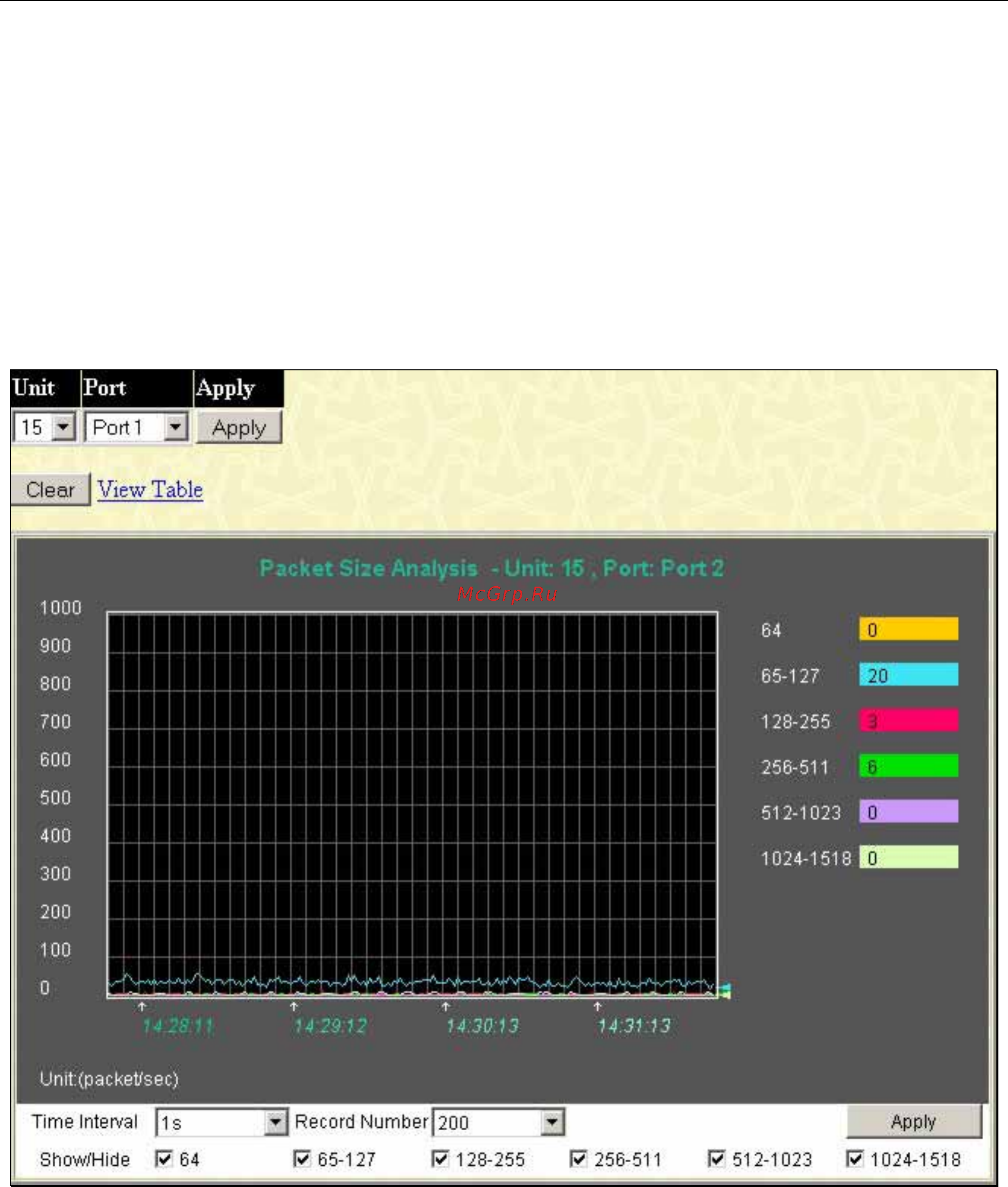
Task: Click the 100 y-axis label
Action: click(55, 949)
